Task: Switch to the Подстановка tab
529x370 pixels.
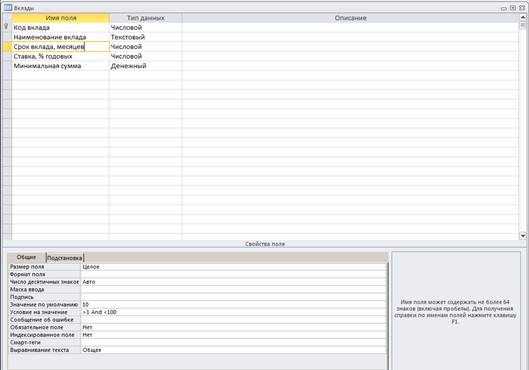Action: click(x=64, y=258)
